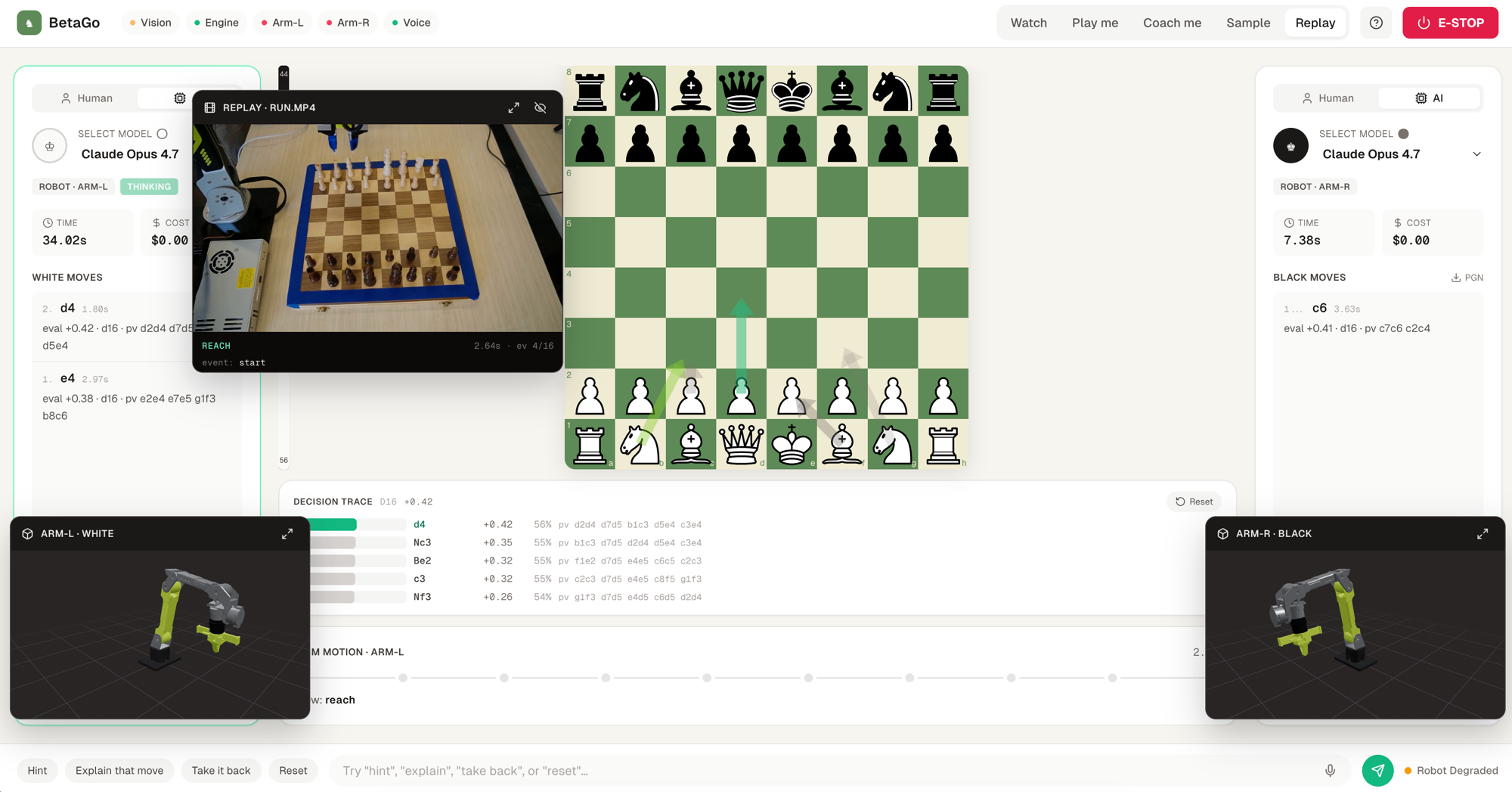Click first arm motion timeline dot
Screen dimensions: 1512x792
point(403,678)
